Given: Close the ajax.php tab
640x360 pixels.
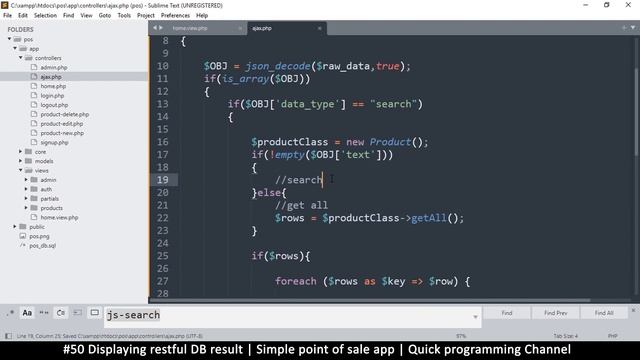Looking at the screenshot, I should tap(320, 28).
